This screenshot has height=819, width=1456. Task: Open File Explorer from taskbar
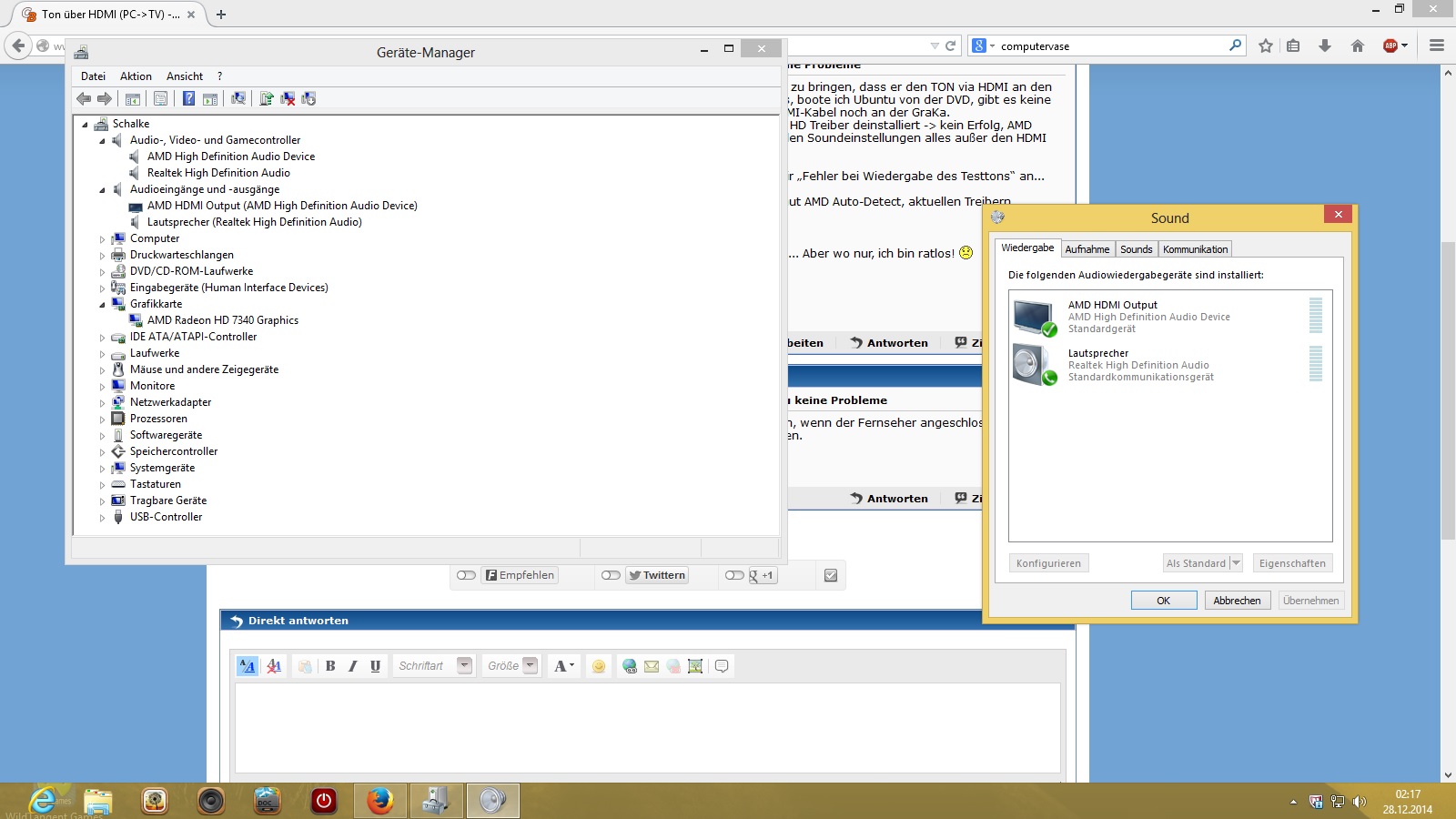[98, 801]
